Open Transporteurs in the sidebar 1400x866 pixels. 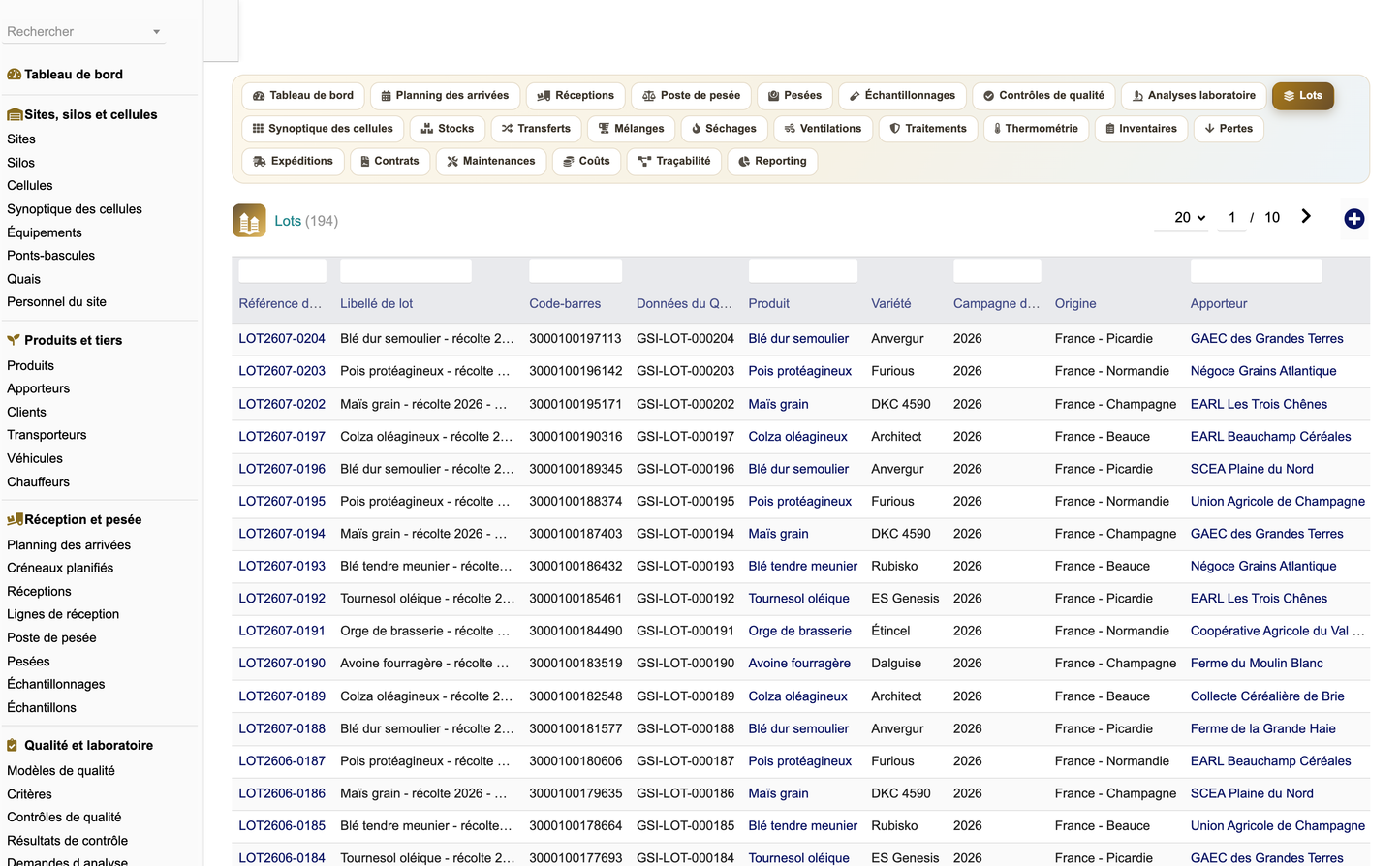pos(47,435)
